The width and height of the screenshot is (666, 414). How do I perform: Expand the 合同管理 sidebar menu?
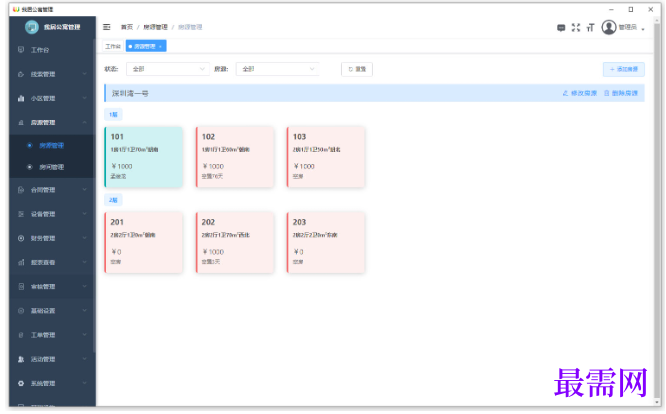click(x=51, y=190)
